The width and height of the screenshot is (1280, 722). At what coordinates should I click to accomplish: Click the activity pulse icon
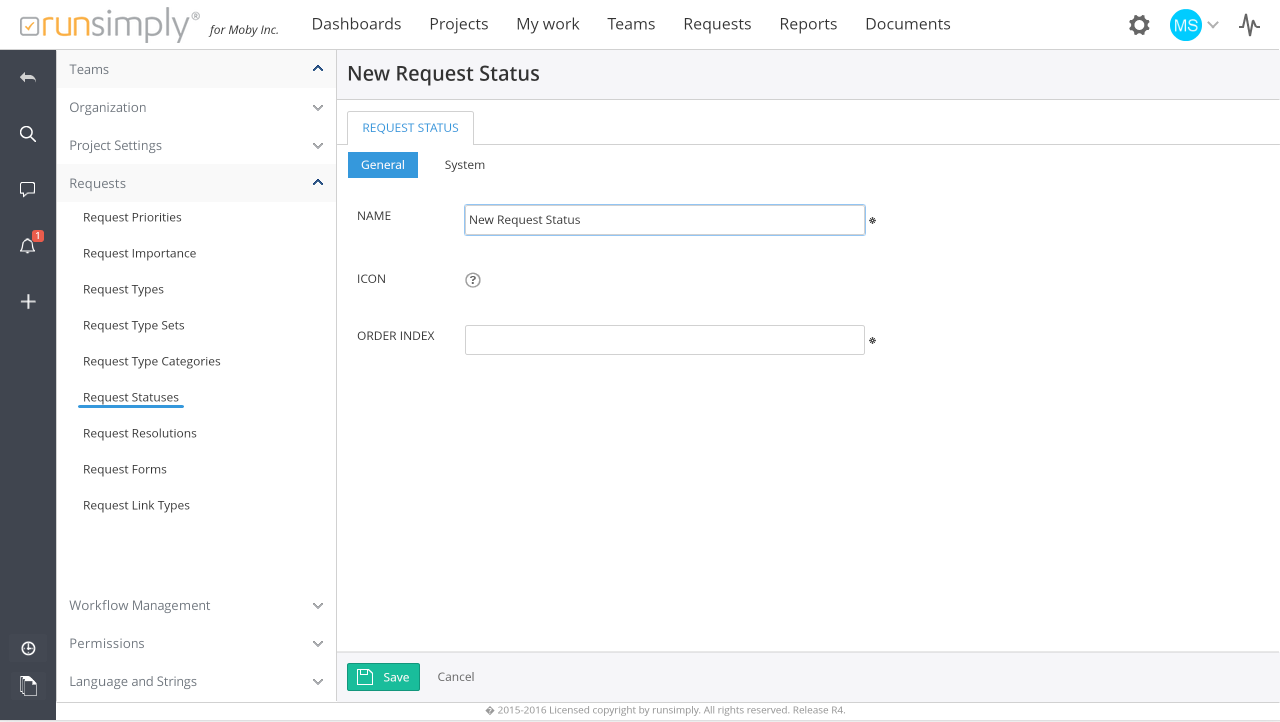[x=1249, y=25]
